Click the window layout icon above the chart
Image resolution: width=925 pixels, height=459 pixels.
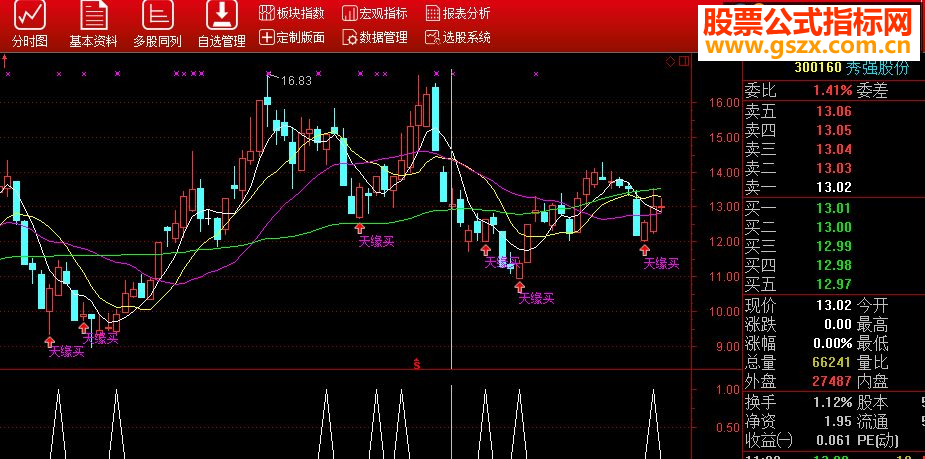click(684, 61)
